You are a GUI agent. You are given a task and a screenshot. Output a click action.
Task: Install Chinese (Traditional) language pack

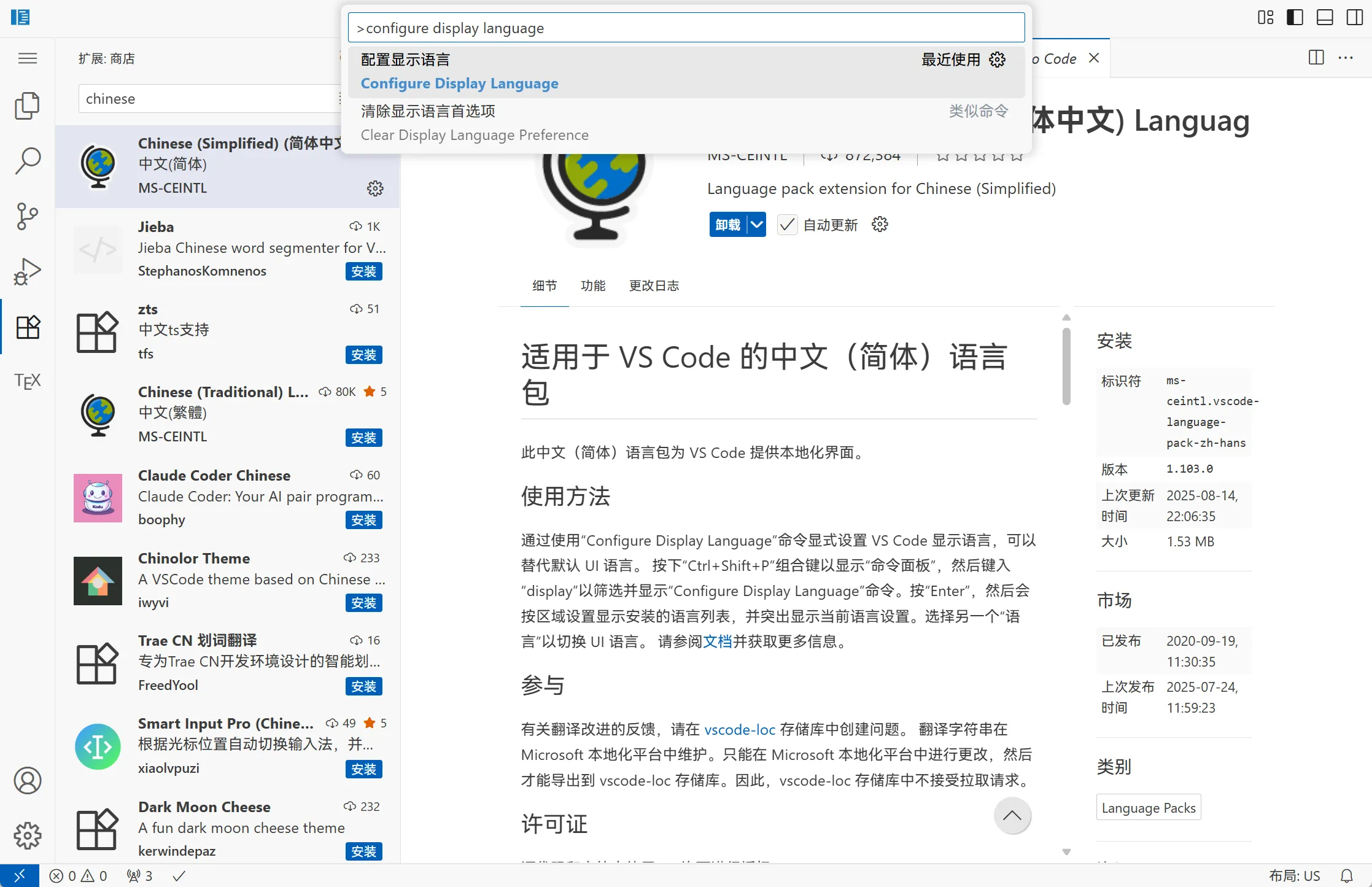[x=364, y=438]
